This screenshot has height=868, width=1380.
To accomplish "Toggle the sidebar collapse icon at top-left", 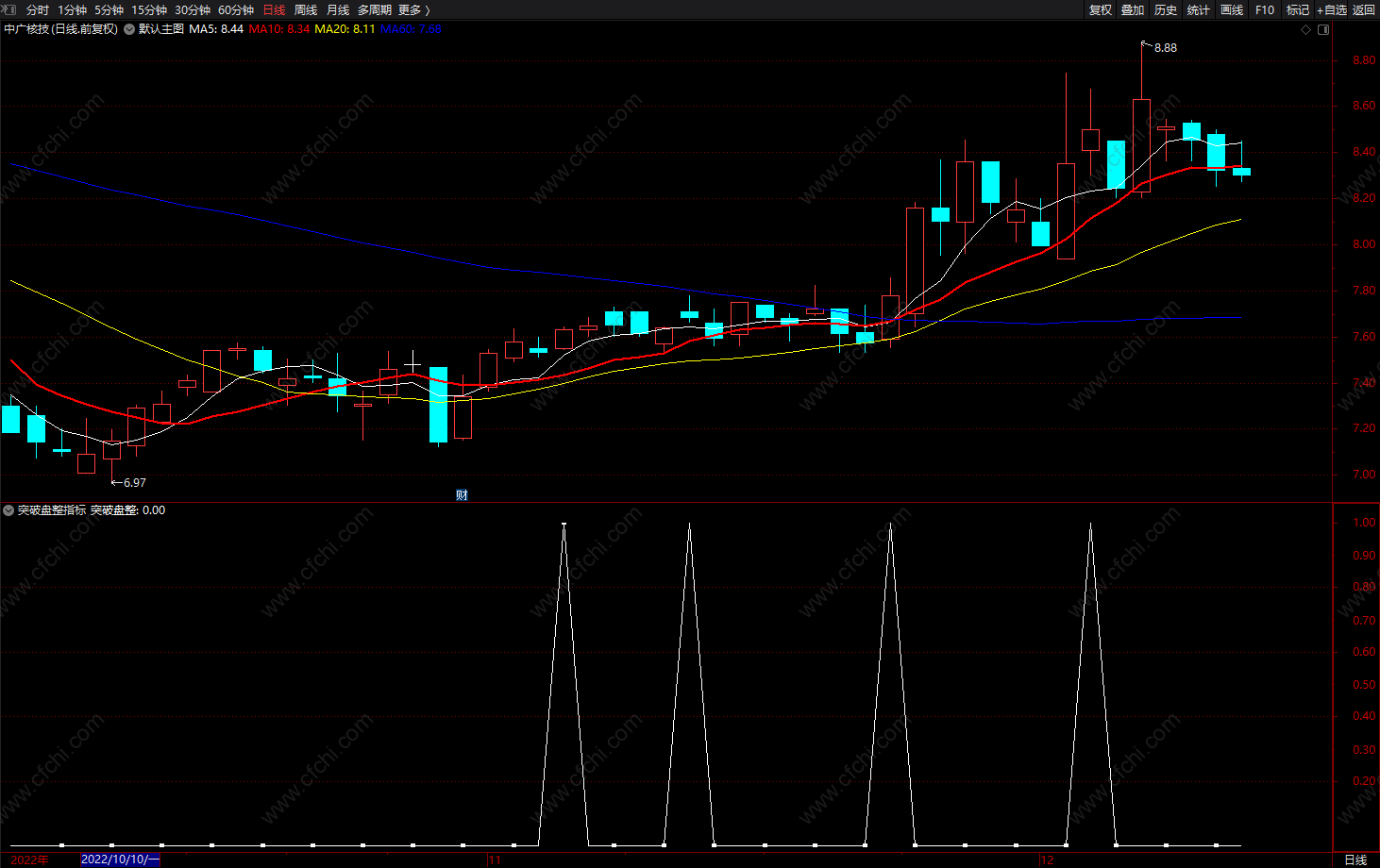I will point(9,9).
